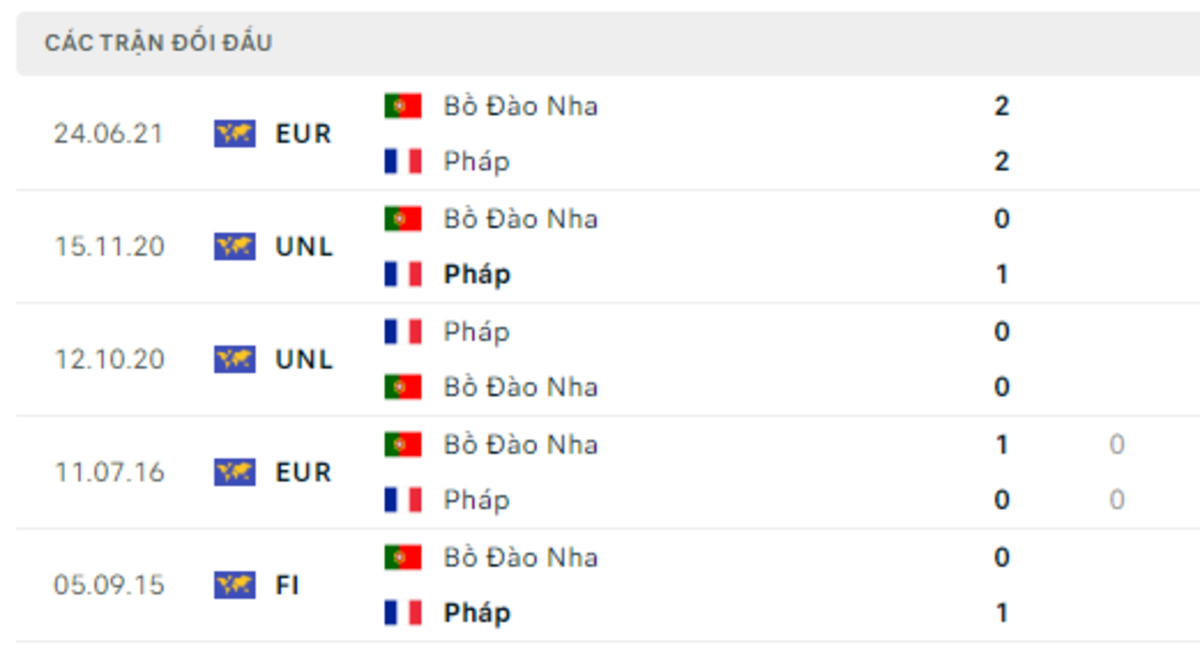Click the FI competition label
This screenshot has height=668, width=1200.
[288, 586]
